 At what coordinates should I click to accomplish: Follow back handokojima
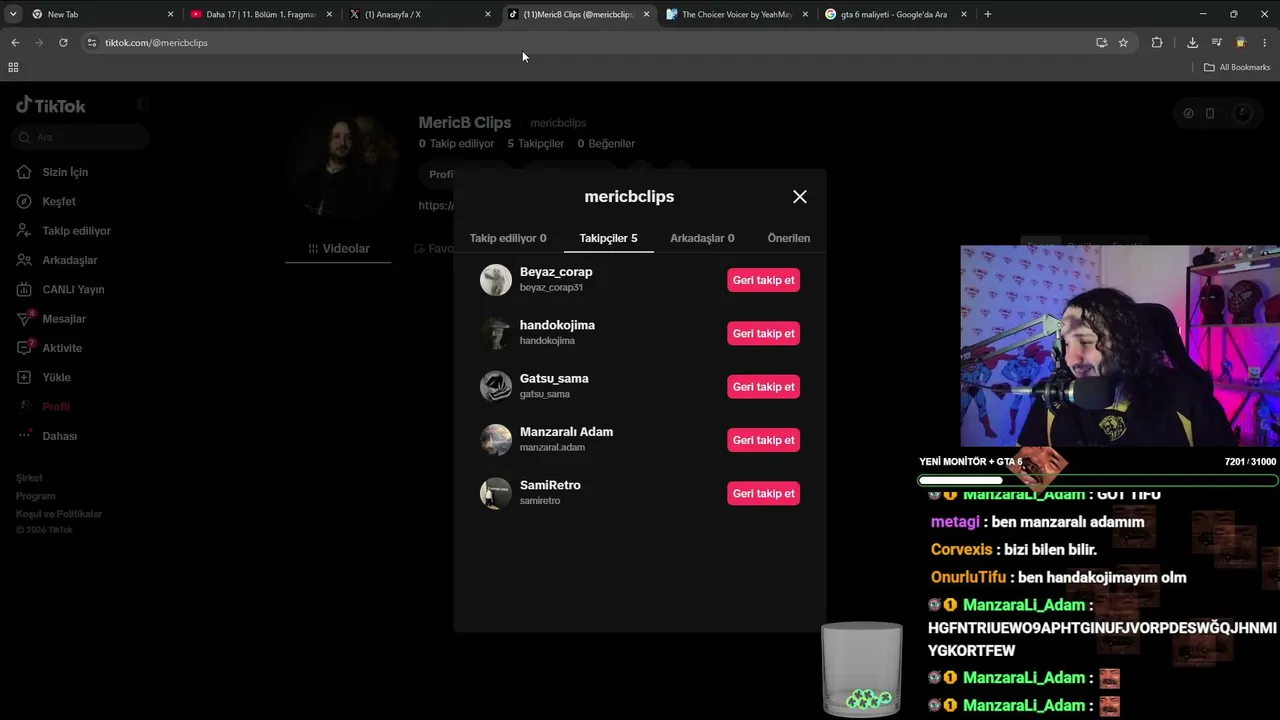coord(763,333)
